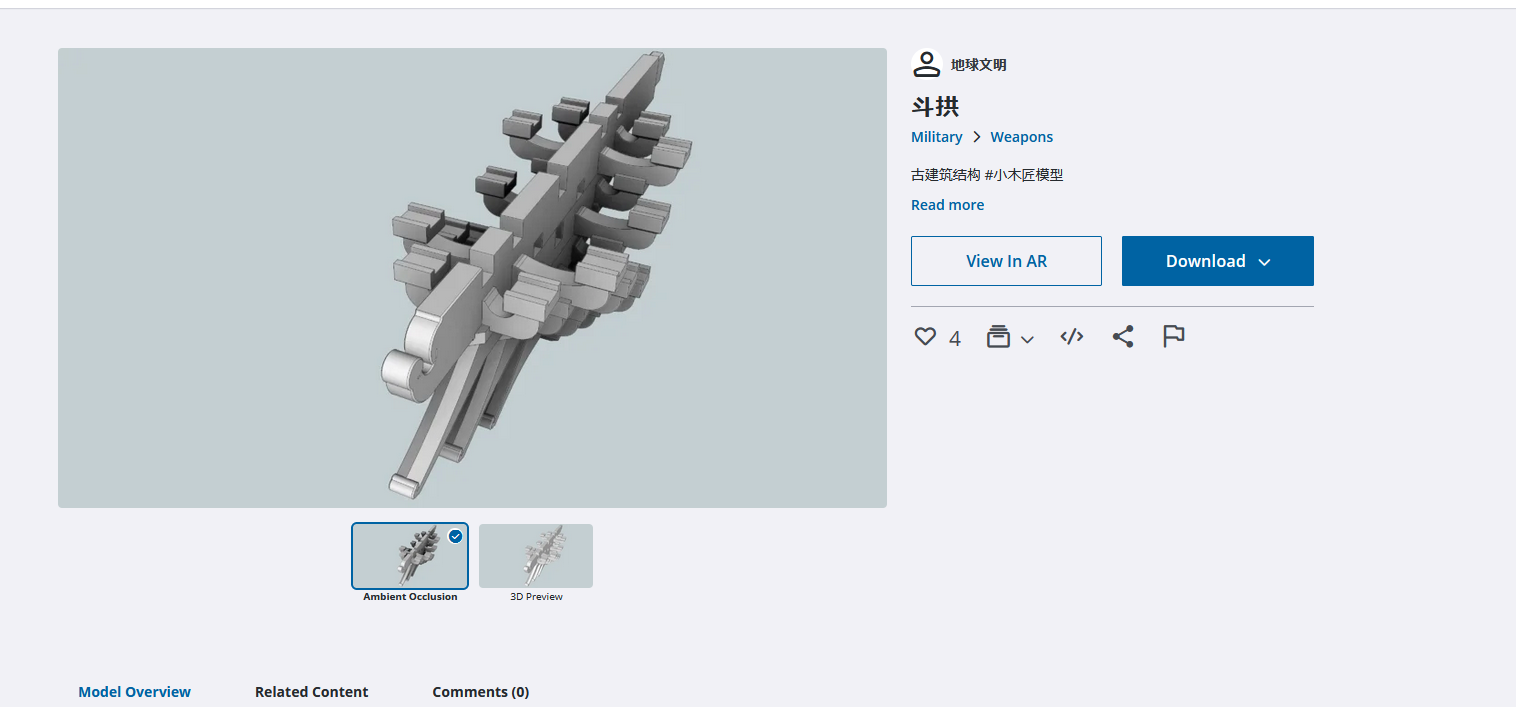Report the model using the flag icon
This screenshot has width=1516, height=707.
(1173, 337)
